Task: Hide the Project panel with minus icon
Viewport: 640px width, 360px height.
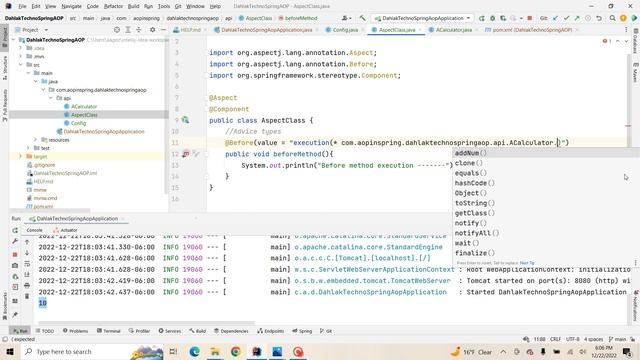Action: tap(163, 30)
